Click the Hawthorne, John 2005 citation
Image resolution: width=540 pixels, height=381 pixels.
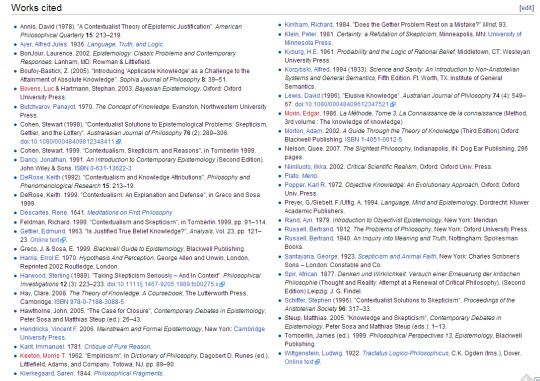point(143,315)
